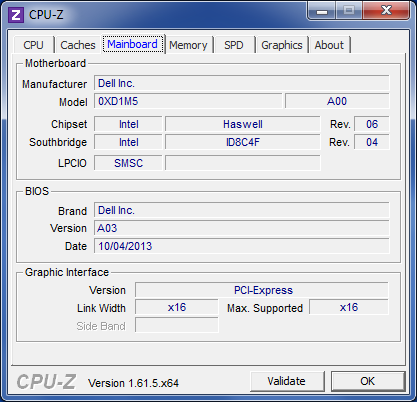This screenshot has height=402, width=417.
Task: Click the PCI-Express version field
Action: click(x=262, y=290)
